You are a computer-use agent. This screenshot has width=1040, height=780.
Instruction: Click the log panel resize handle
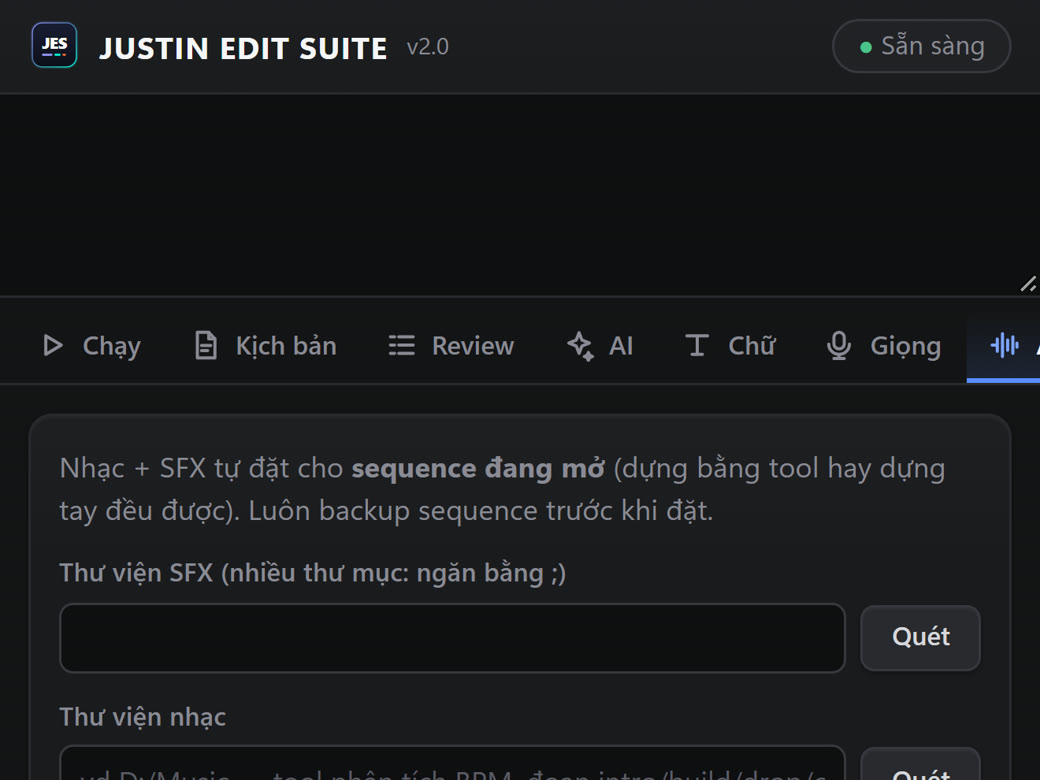(1027, 284)
